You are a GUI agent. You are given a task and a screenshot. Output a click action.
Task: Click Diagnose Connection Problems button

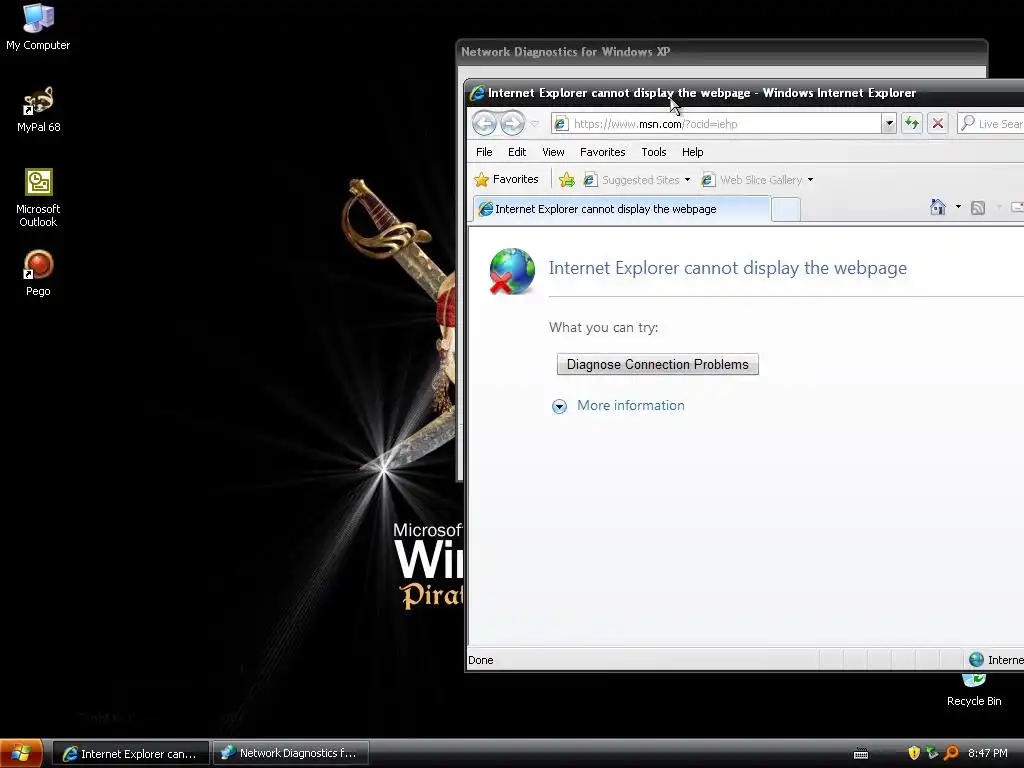click(x=657, y=364)
